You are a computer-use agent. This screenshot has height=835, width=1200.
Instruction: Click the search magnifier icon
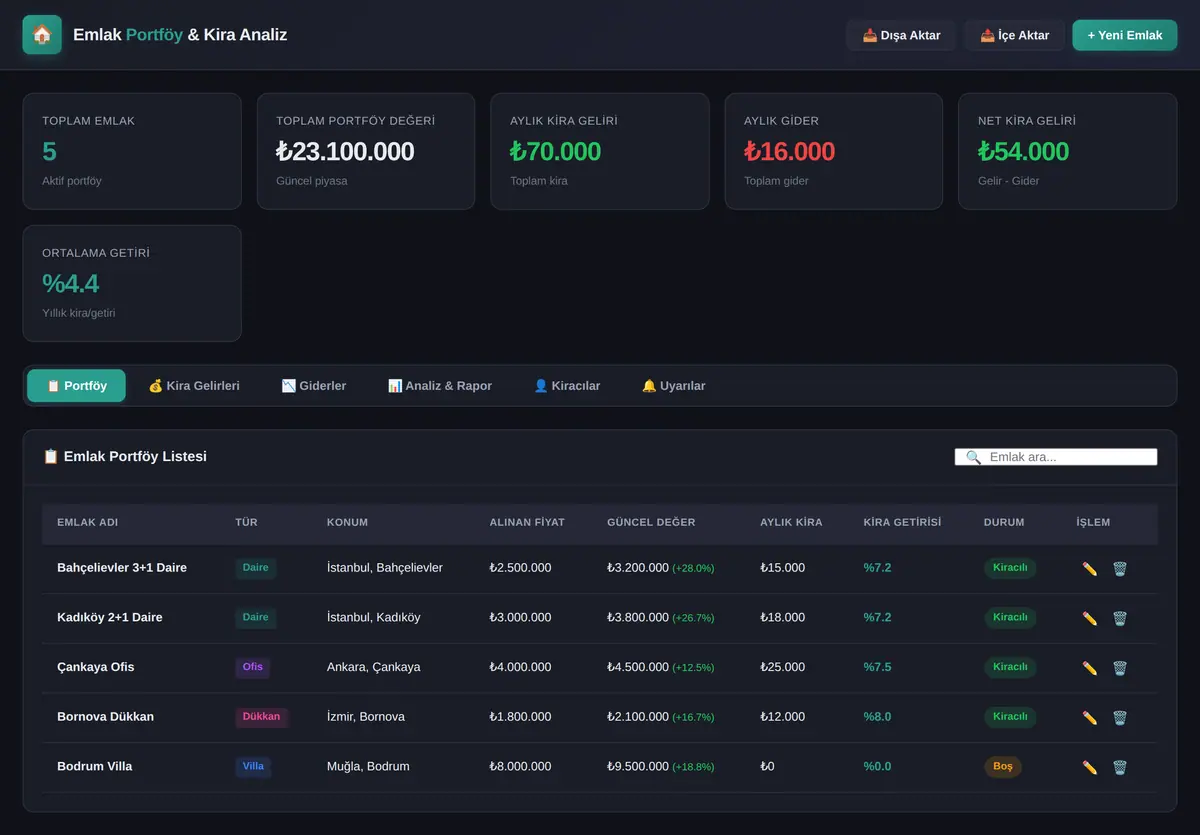973,457
